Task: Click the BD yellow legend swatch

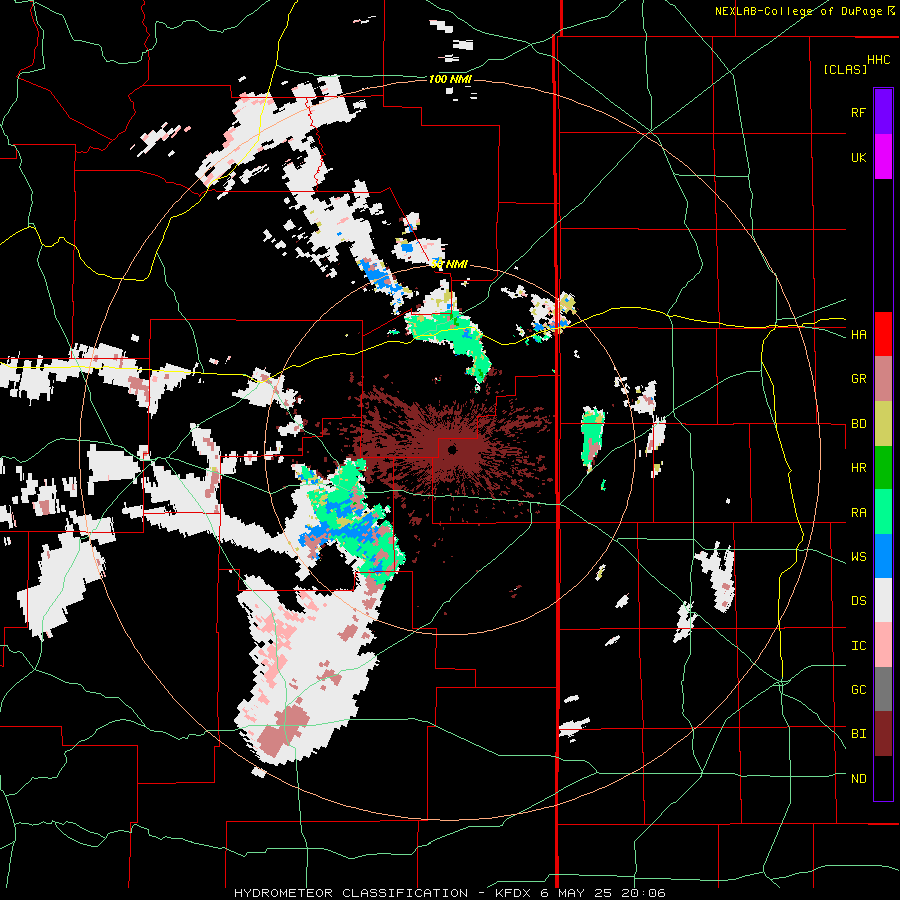Action: [x=883, y=424]
